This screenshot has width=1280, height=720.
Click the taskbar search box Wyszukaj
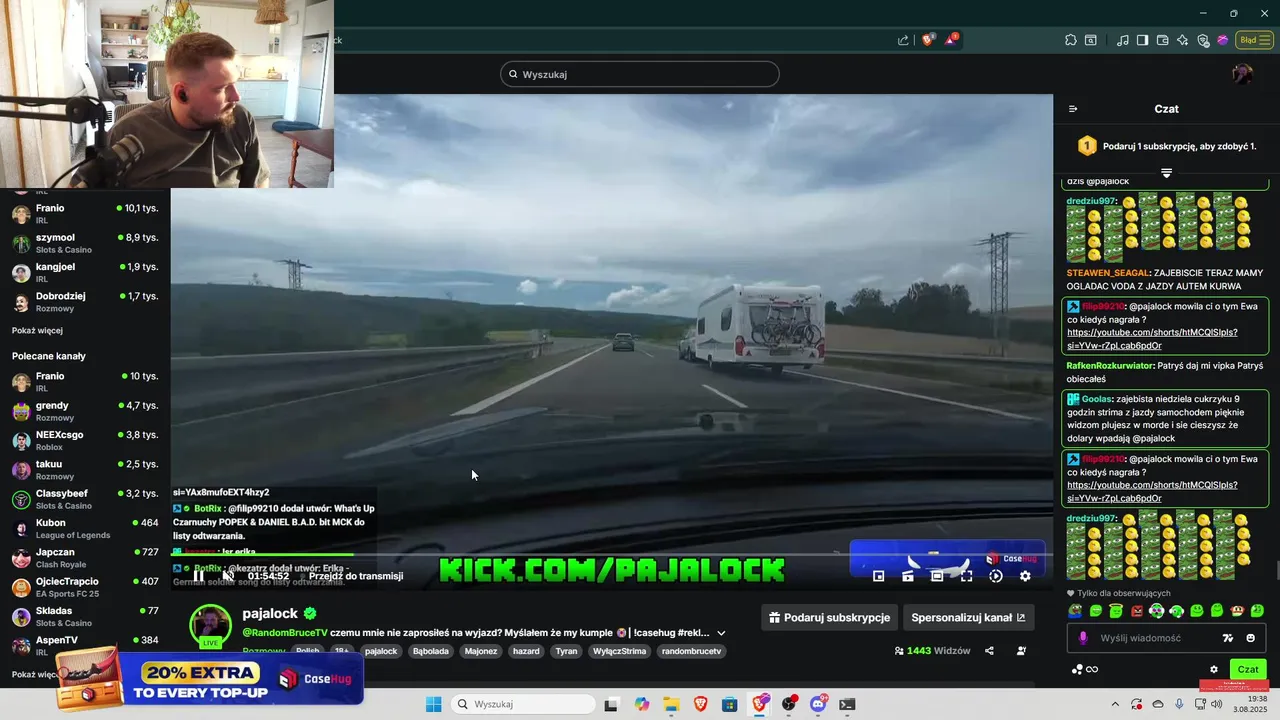(523, 704)
